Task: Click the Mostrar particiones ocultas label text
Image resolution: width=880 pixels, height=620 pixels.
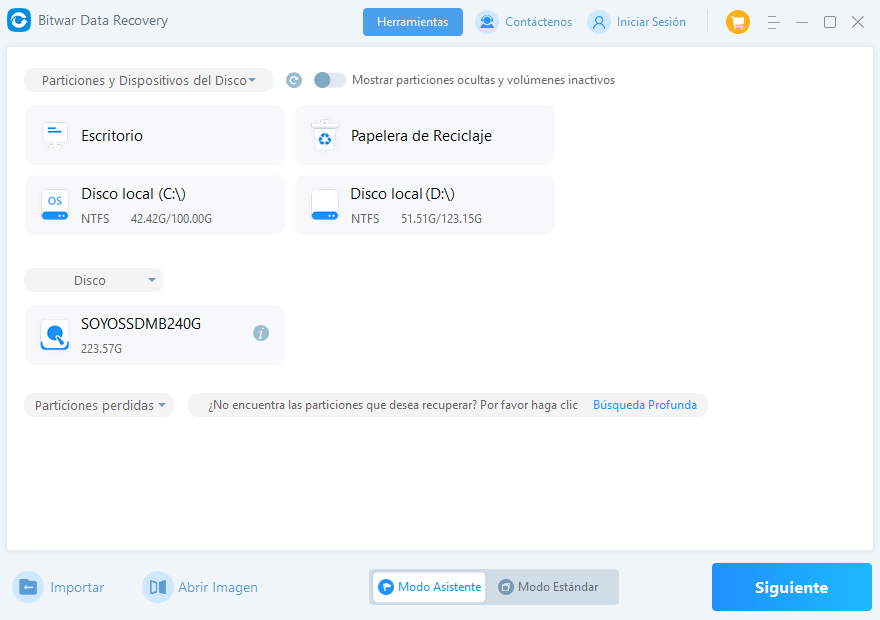Action: coord(483,80)
